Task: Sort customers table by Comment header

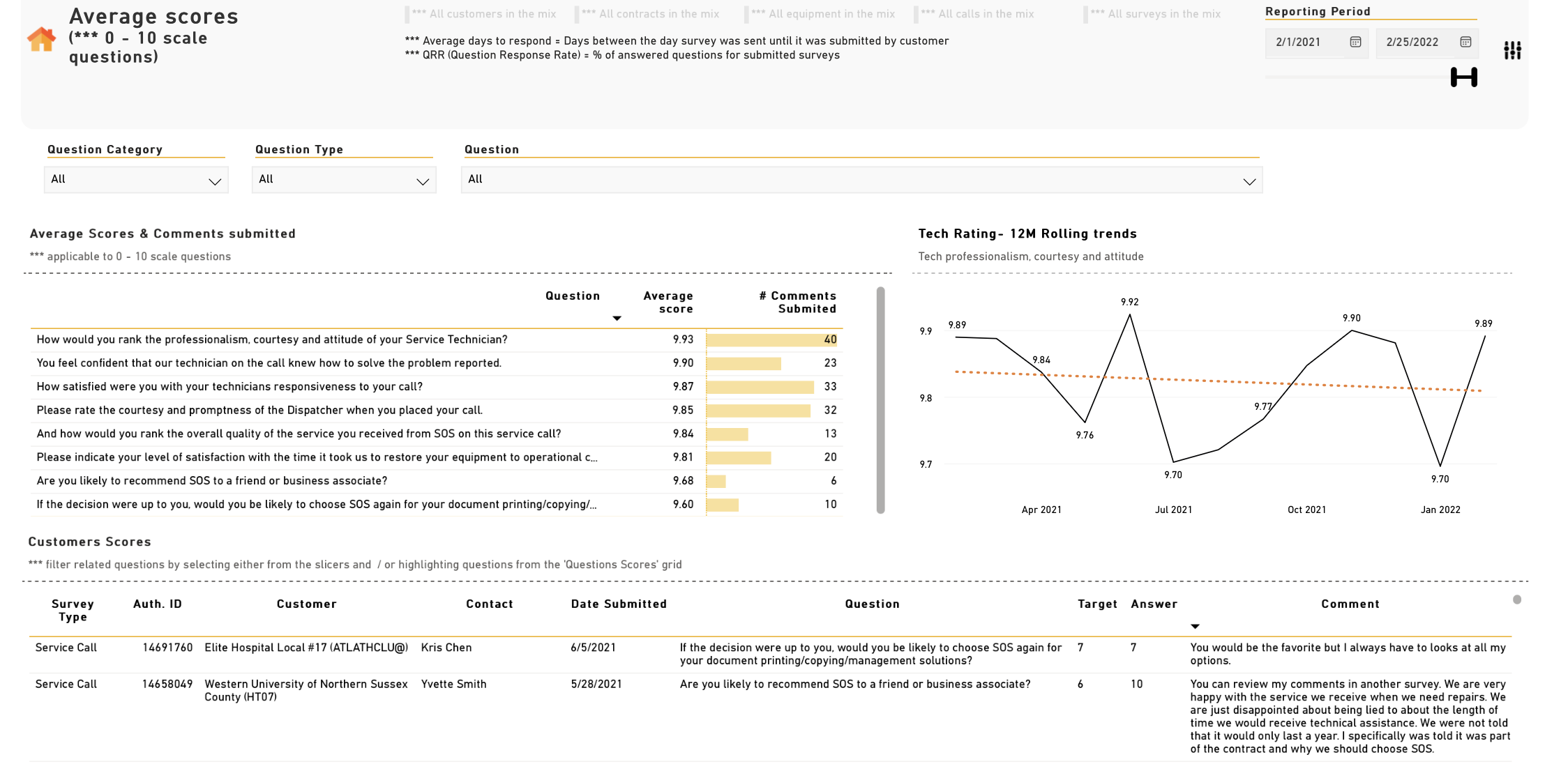Action: point(1350,604)
